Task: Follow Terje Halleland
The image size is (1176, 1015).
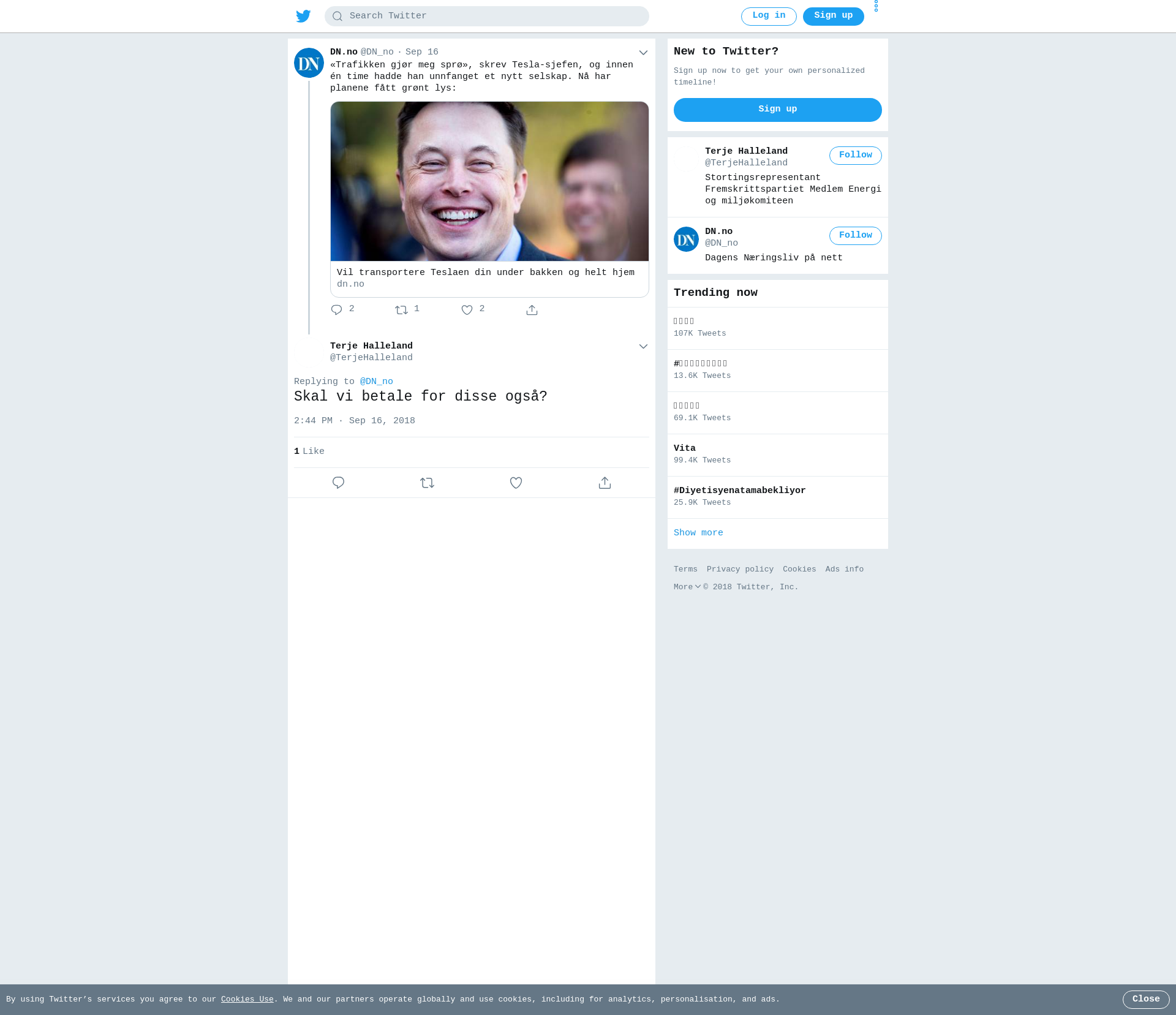Action: pos(856,156)
